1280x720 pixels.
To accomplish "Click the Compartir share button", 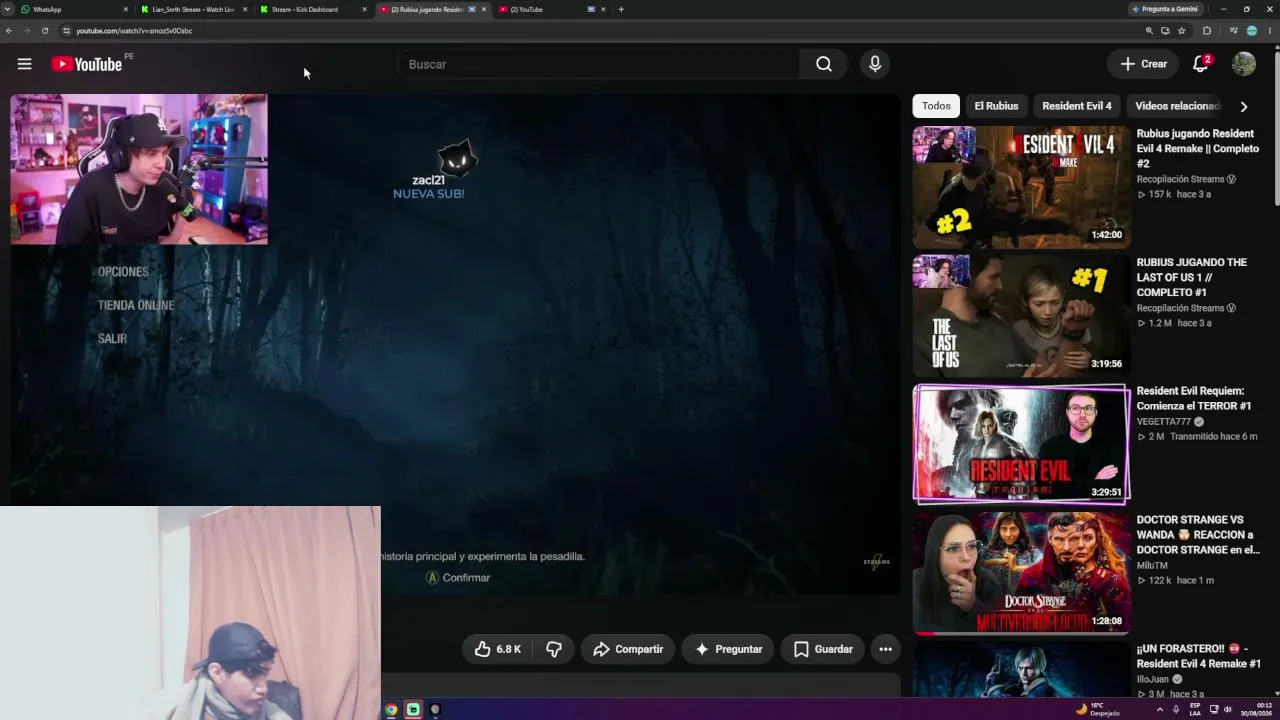I will click(x=628, y=649).
